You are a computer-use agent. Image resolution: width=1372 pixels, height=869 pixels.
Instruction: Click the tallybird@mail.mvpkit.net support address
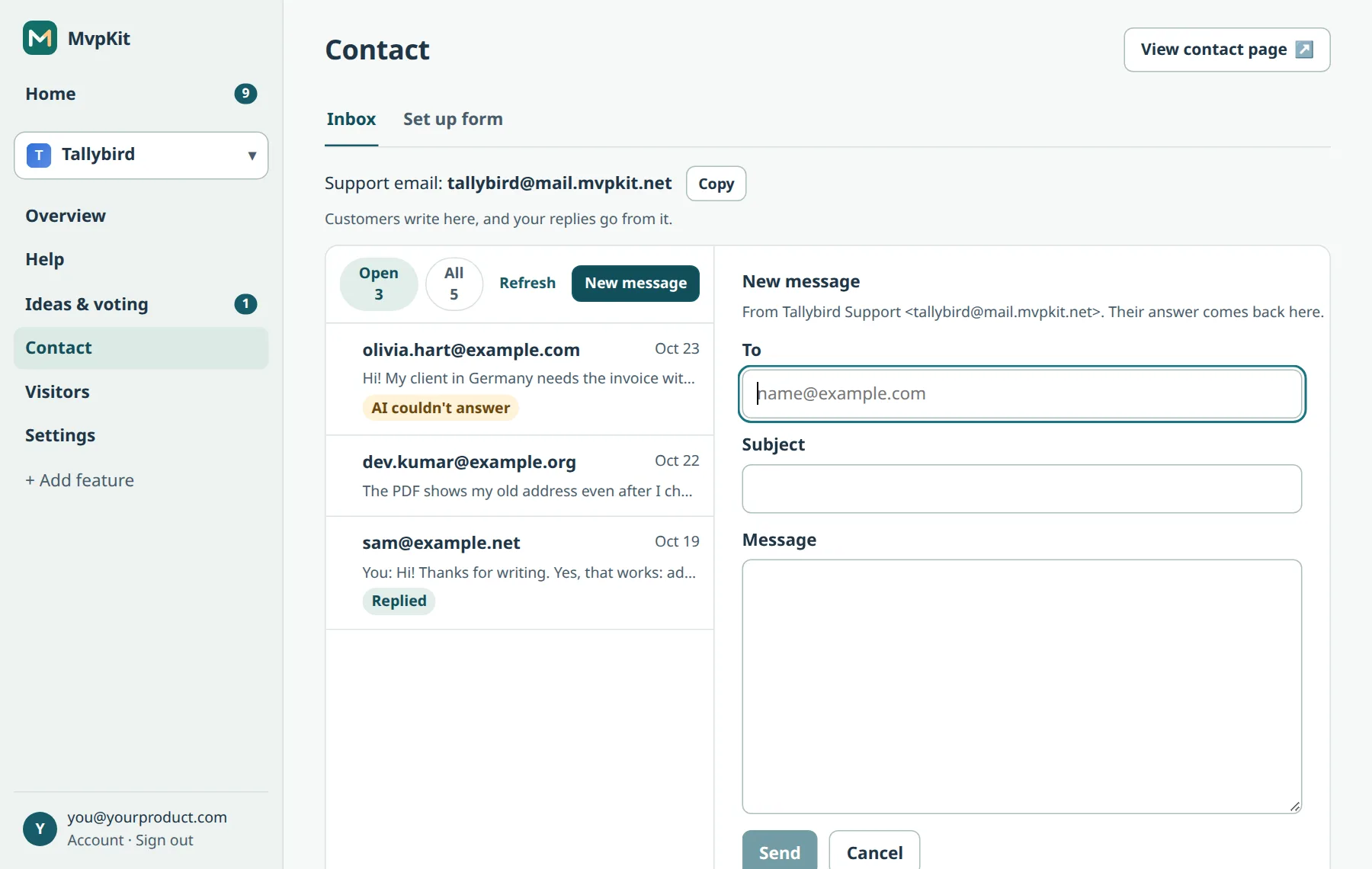(559, 184)
